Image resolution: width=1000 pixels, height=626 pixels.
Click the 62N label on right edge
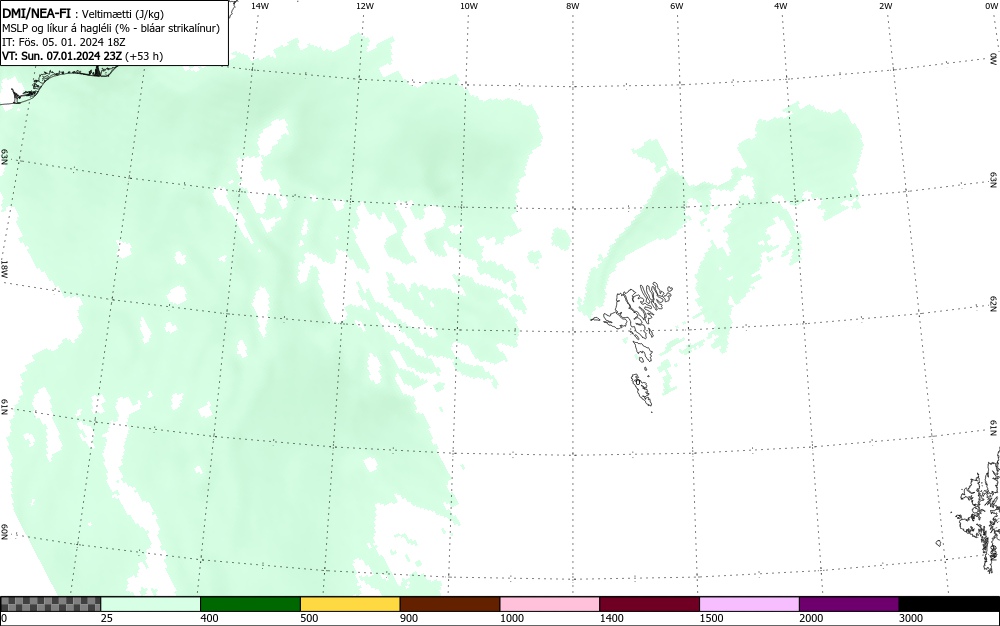point(994,304)
